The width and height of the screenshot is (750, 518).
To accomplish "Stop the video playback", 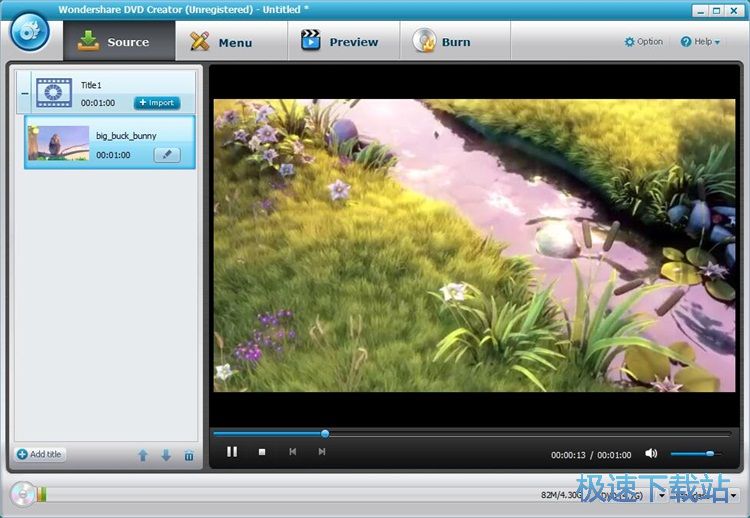I will click(x=262, y=452).
